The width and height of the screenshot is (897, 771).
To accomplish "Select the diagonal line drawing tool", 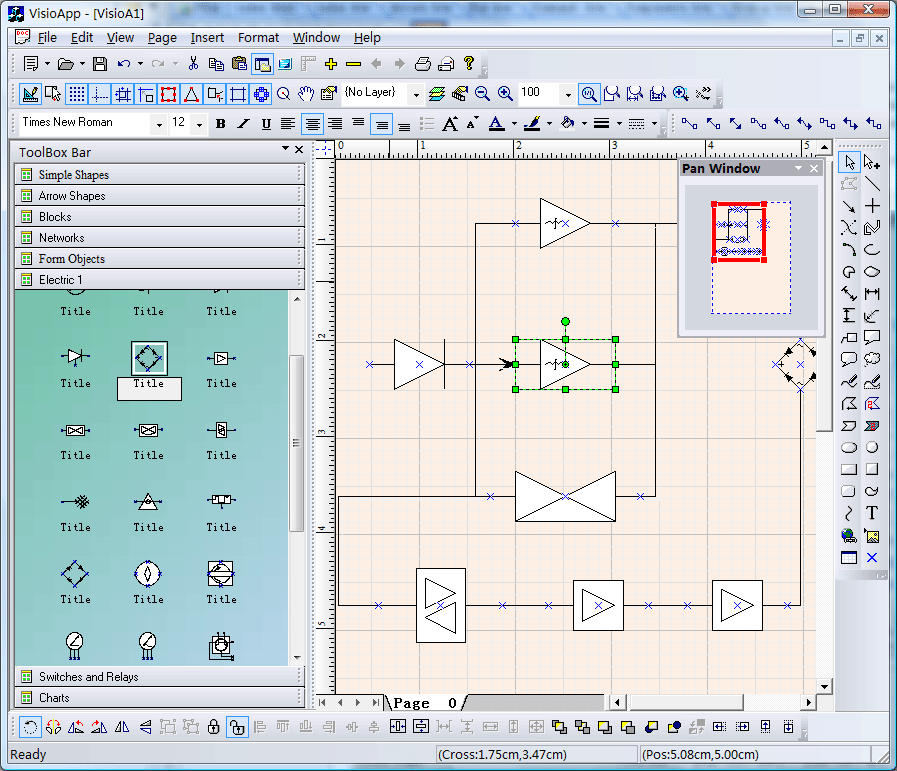I will [x=872, y=184].
